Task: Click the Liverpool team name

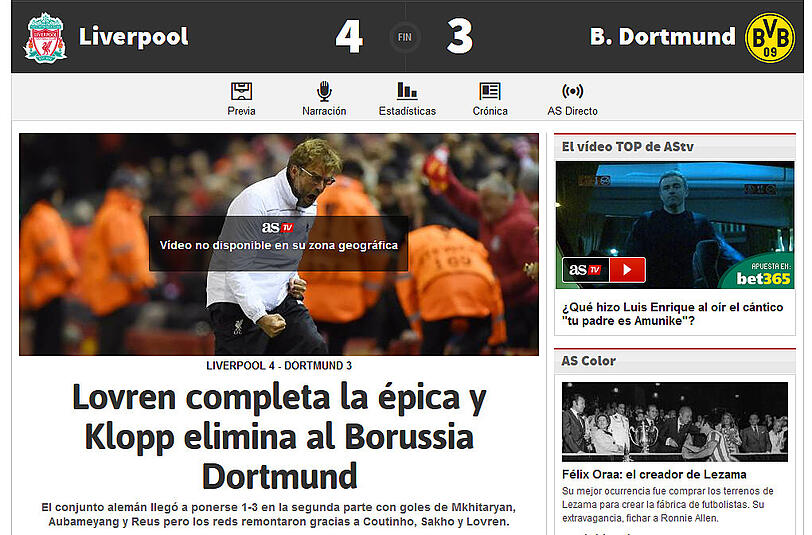Action: (134, 37)
